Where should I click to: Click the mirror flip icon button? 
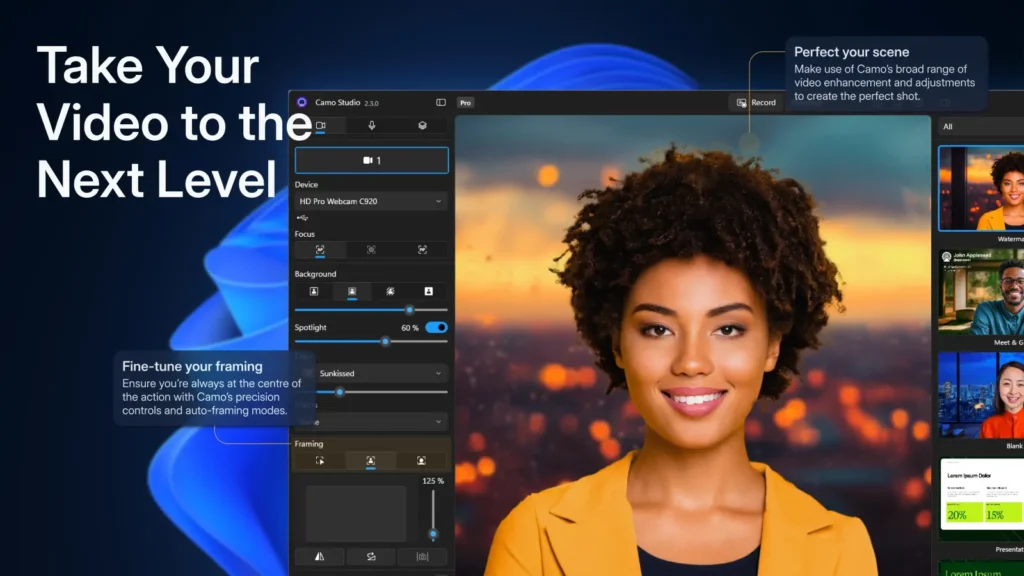pos(320,557)
